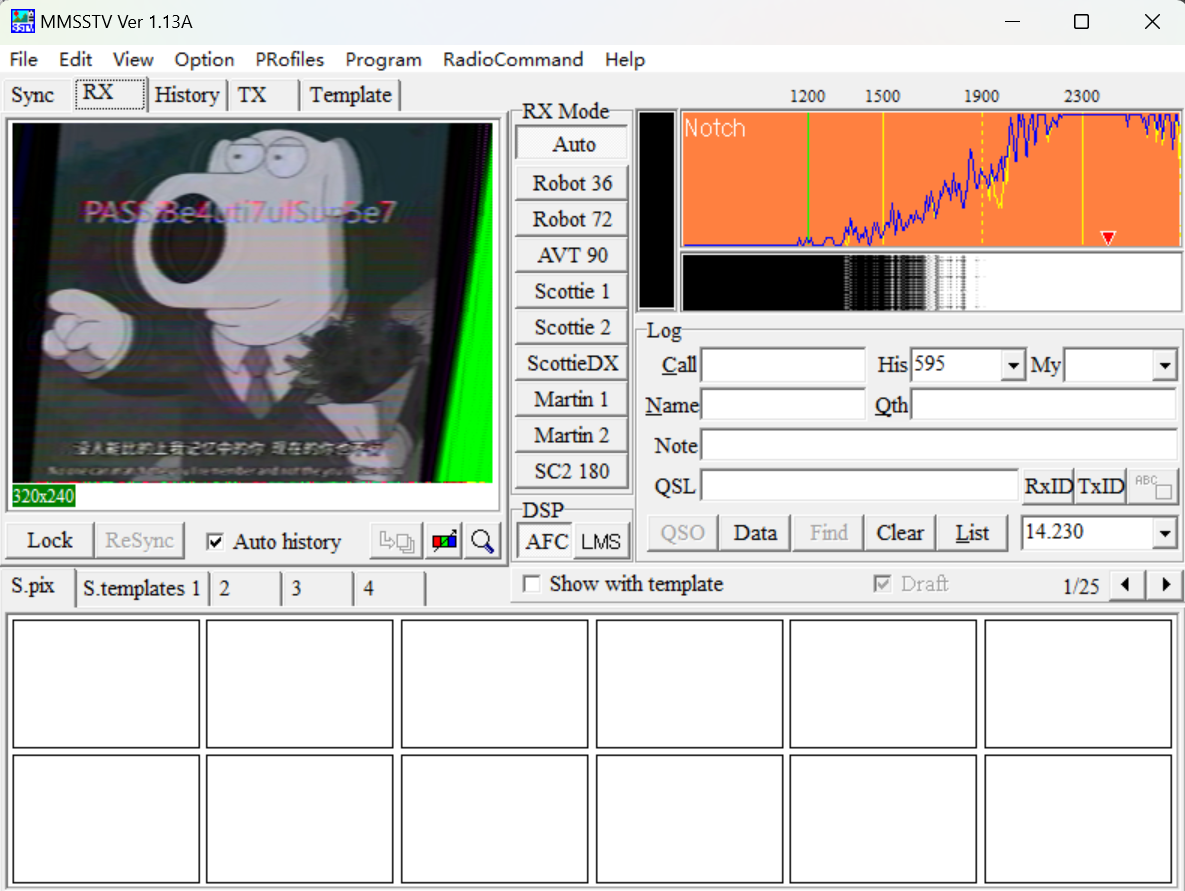
Task: Open the 14.230 frequency dropdown
Action: pyautogui.click(x=1165, y=534)
